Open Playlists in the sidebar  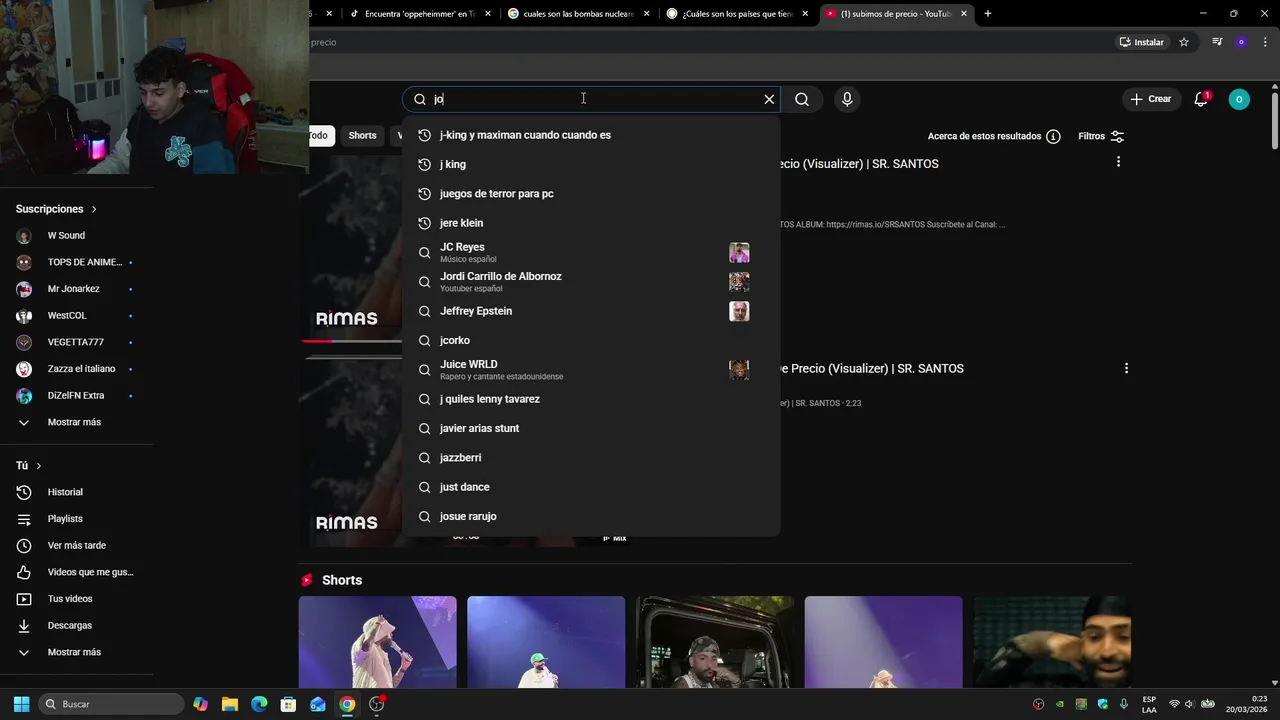click(76, 519)
